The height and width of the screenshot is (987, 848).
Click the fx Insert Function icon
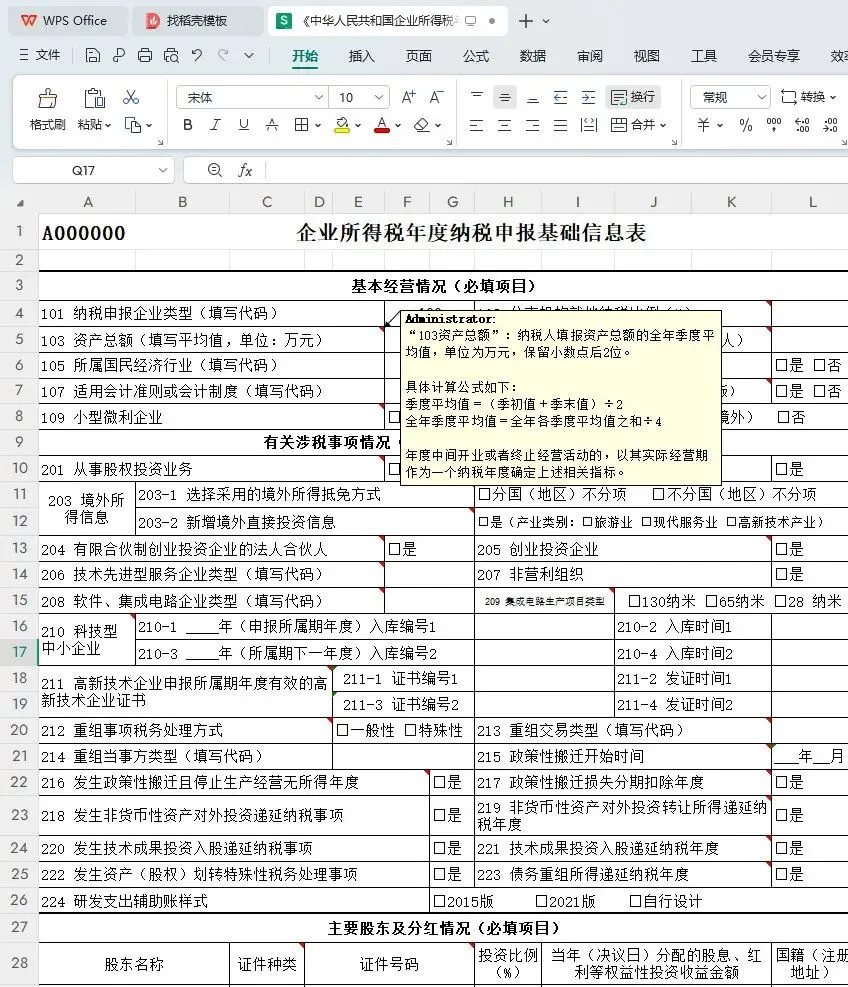click(245, 170)
